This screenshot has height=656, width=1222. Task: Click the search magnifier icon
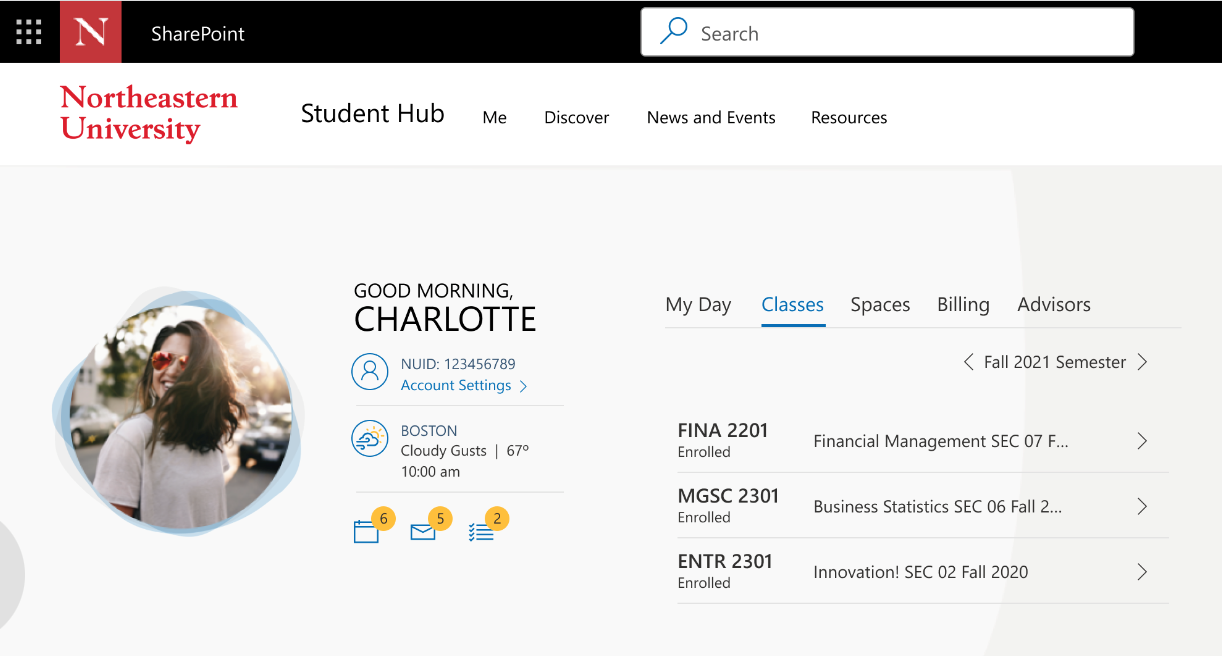pyautogui.click(x=673, y=31)
